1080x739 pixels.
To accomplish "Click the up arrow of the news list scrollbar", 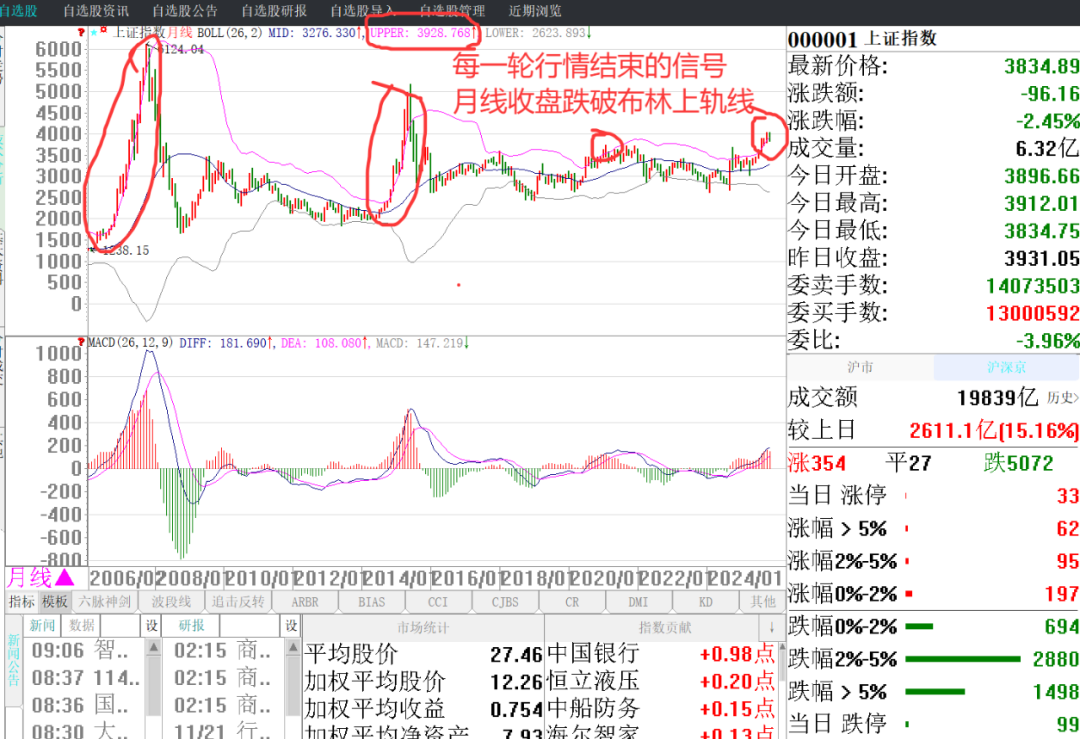I will pos(154,647).
